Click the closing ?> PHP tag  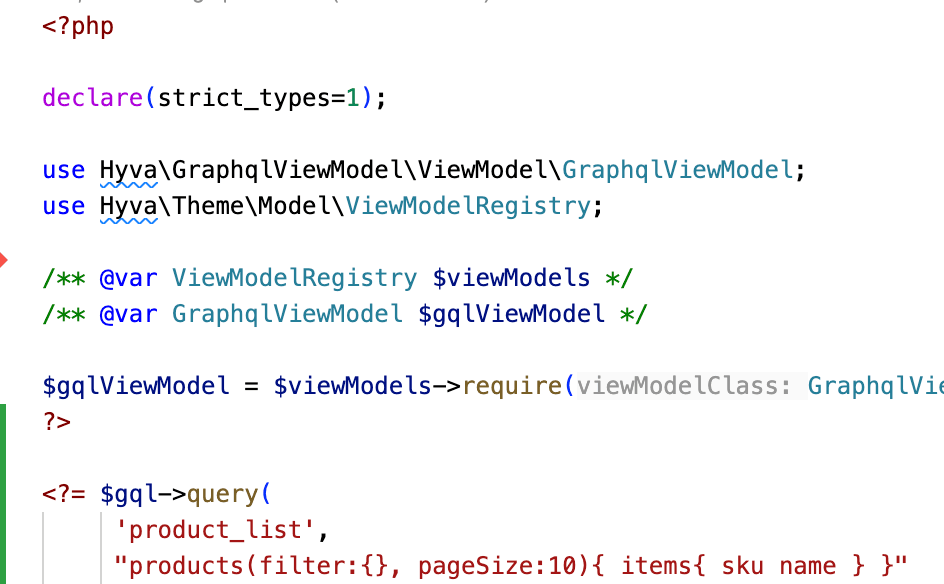point(57,422)
